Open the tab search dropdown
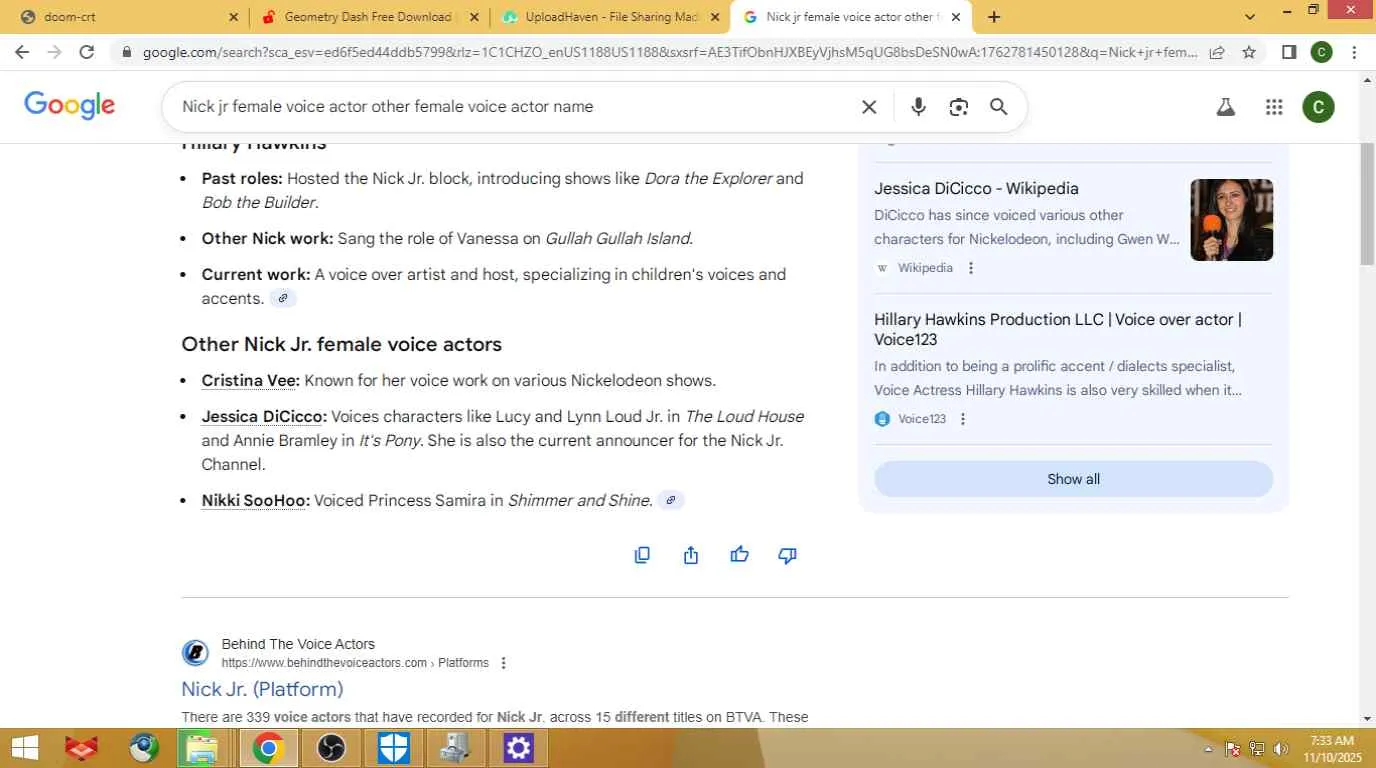Viewport: 1376px width, 768px height. coord(1249,17)
